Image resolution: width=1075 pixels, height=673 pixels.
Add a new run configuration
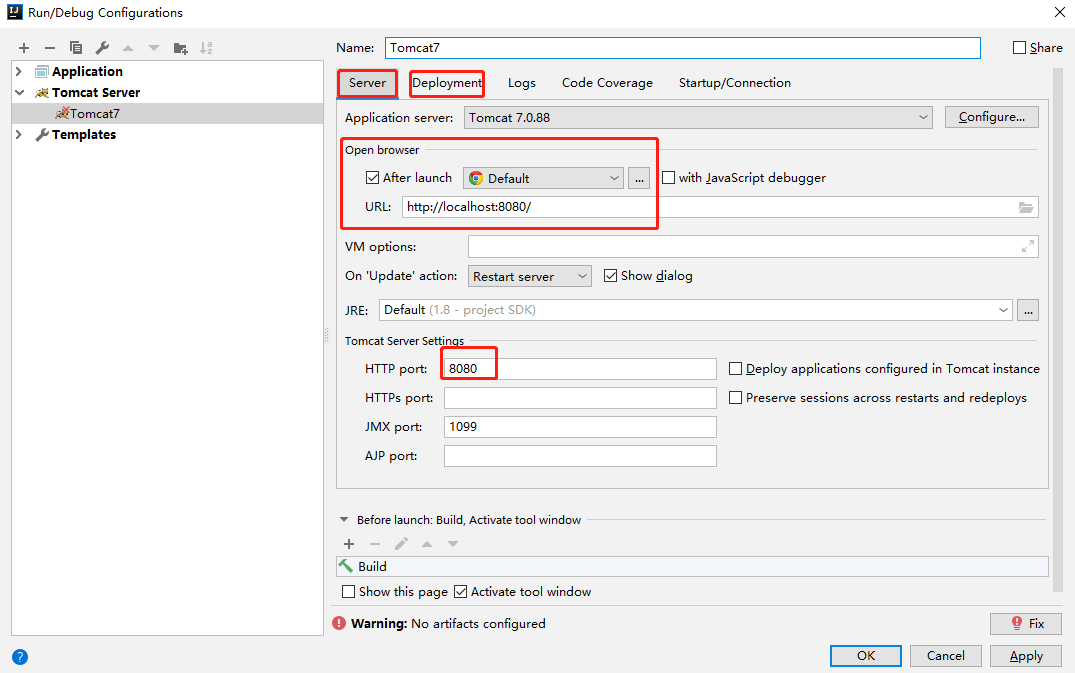click(x=24, y=47)
